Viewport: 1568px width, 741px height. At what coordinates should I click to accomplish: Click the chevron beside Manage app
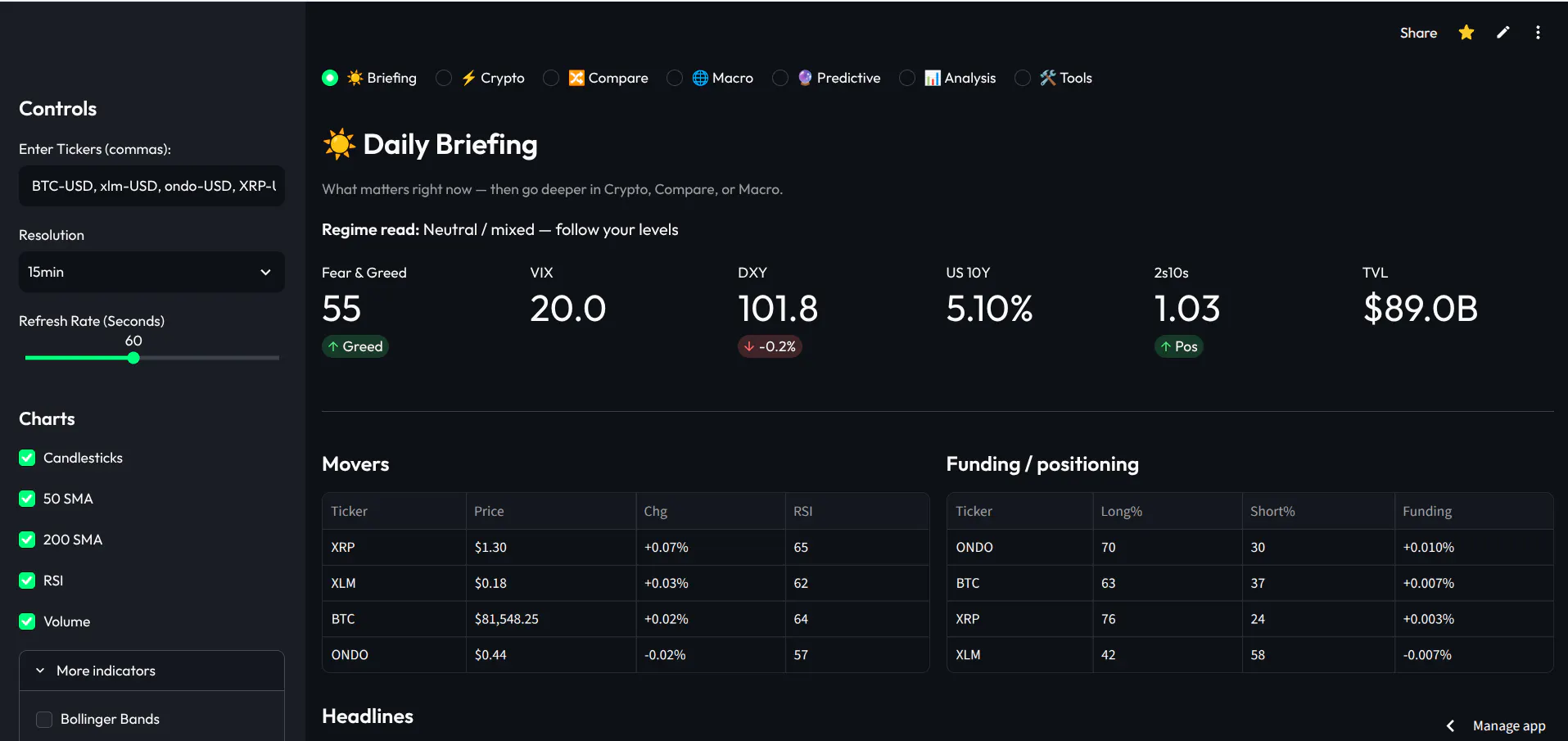pyautogui.click(x=1450, y=726)
